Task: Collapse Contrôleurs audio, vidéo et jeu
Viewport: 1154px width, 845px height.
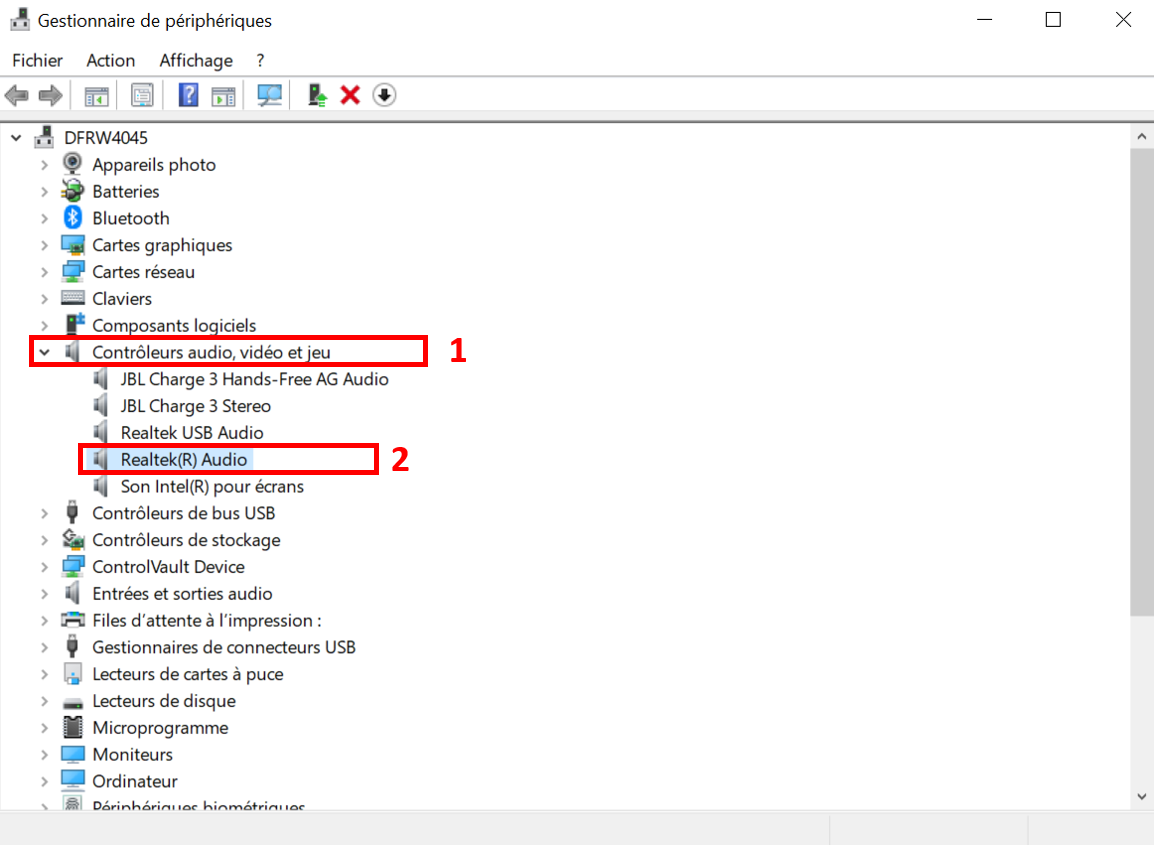Action: point(44,352)
